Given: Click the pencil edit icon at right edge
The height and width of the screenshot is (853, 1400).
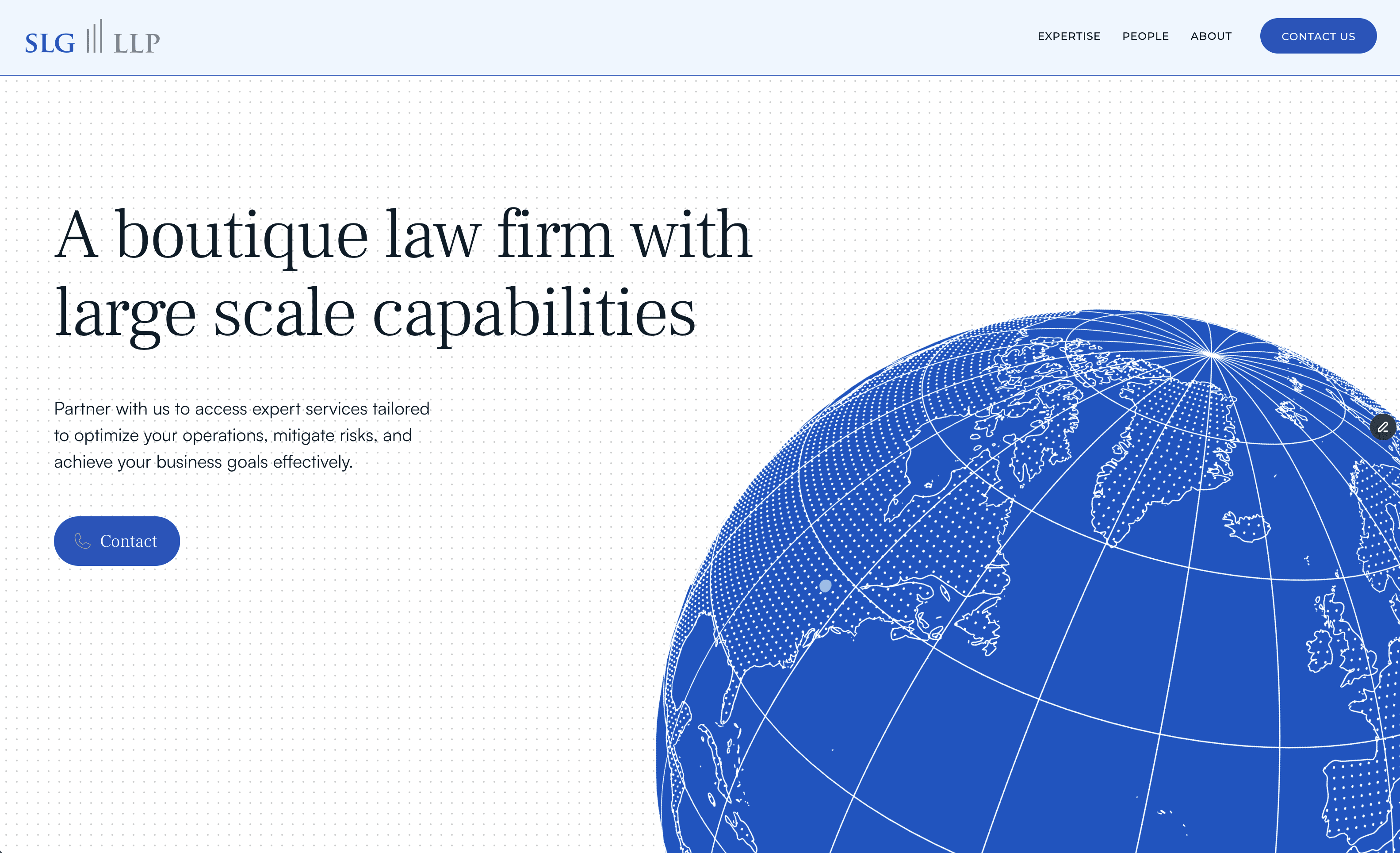Looking at the screenshot, I should [1383, 427].
